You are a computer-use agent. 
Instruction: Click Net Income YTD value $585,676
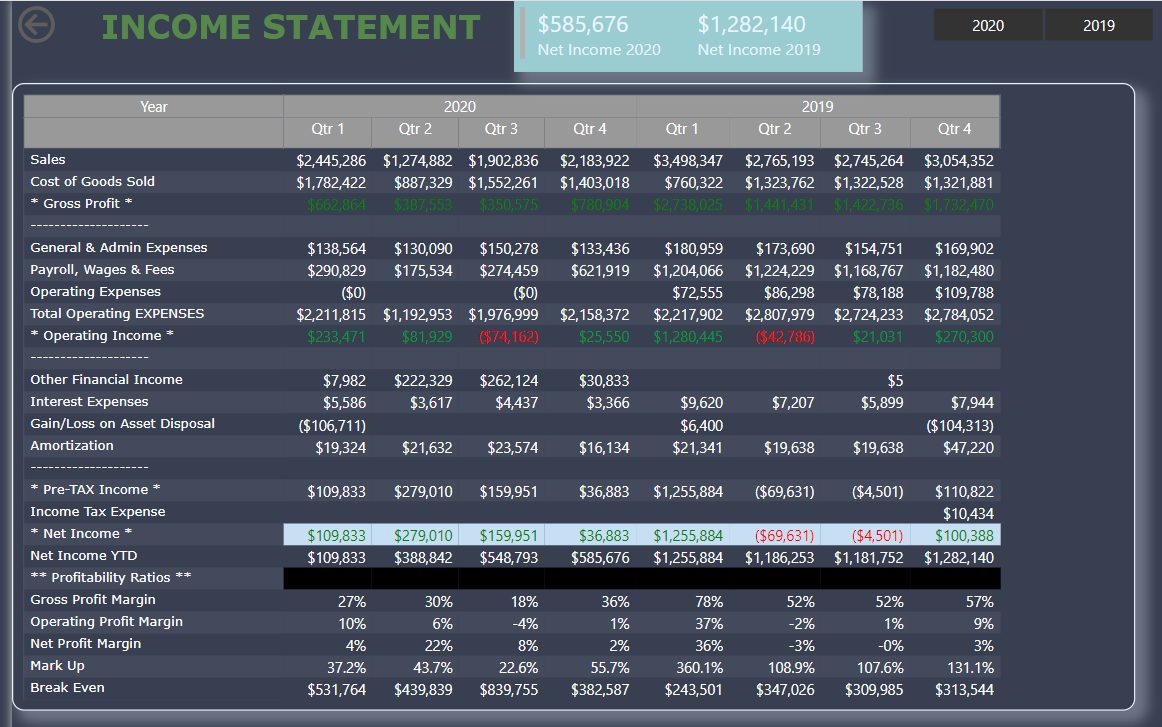[x=600, y=558]
